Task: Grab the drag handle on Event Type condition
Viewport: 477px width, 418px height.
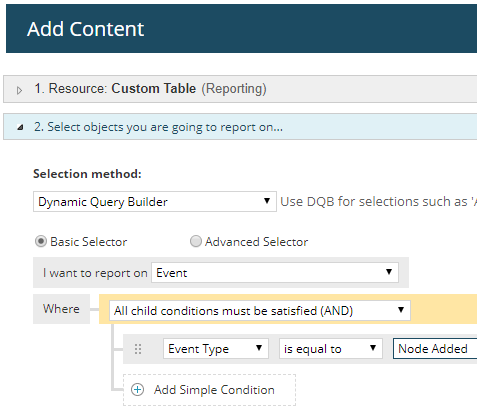Action: coord(138,349)
